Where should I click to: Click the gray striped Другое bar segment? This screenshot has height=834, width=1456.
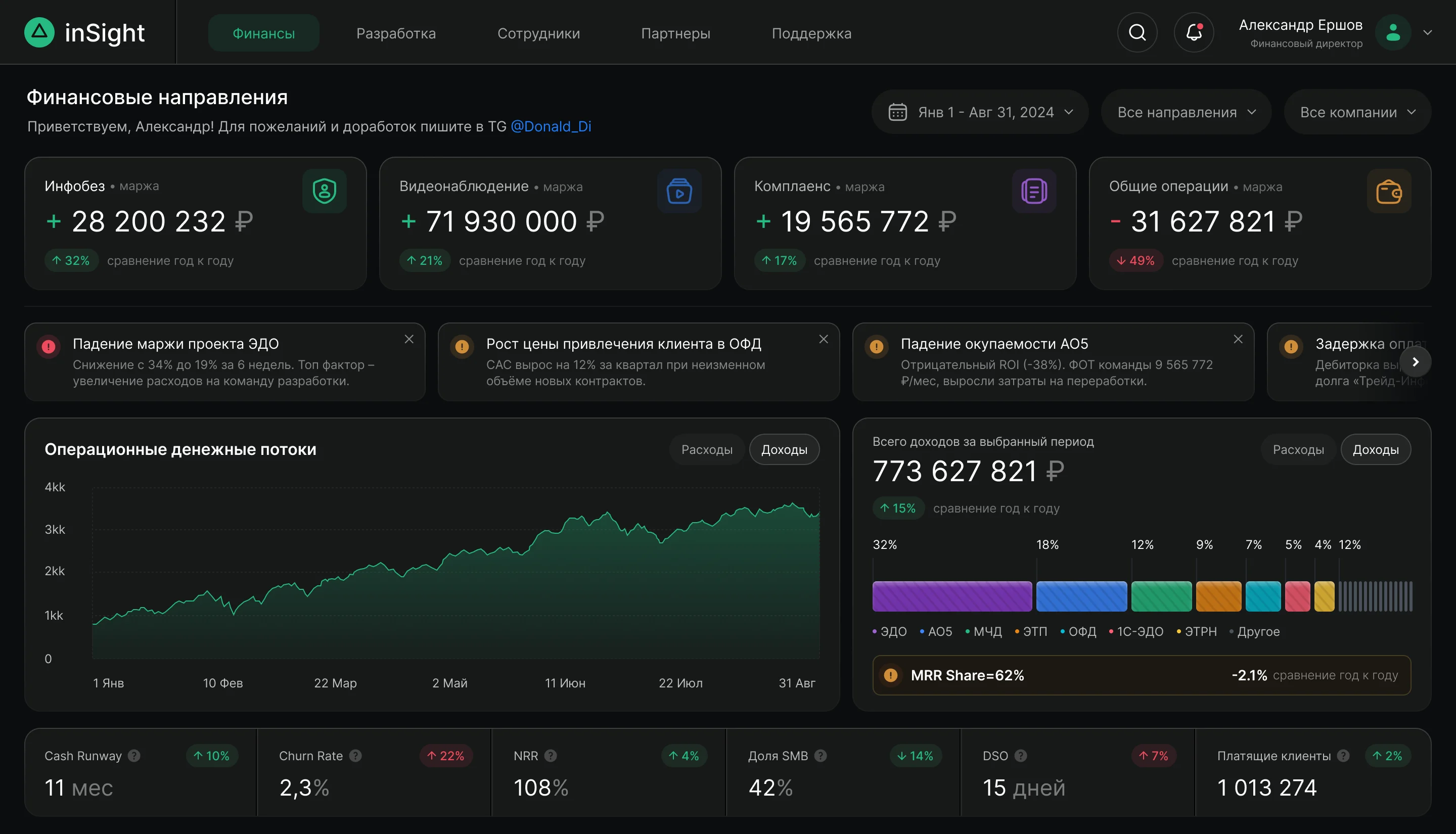1375,596
